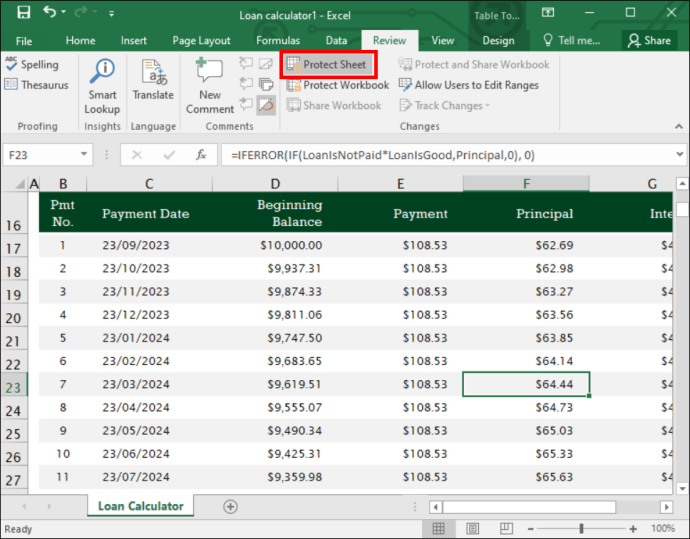
Task: Expand the formula bar
Action: click(x=680, y=154)
